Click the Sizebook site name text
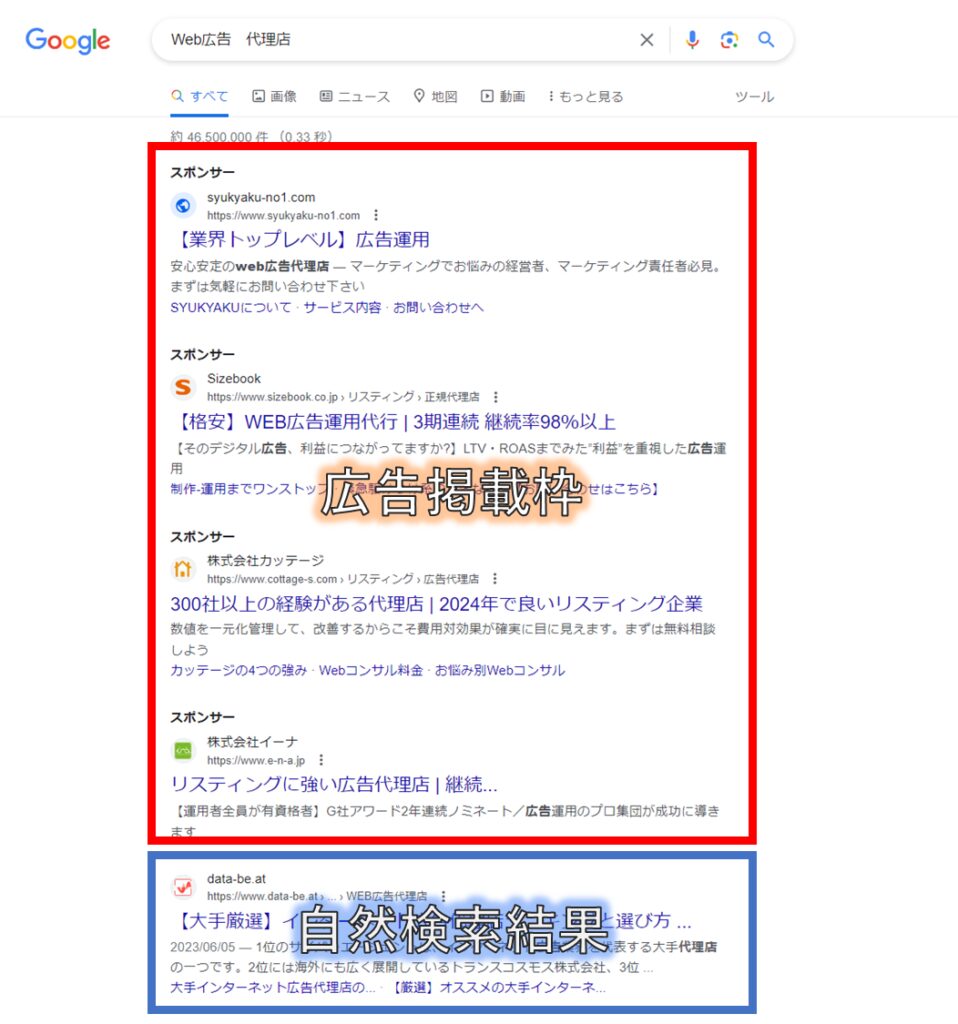This screenshot has width=958, height=1024. pos(234,379)
